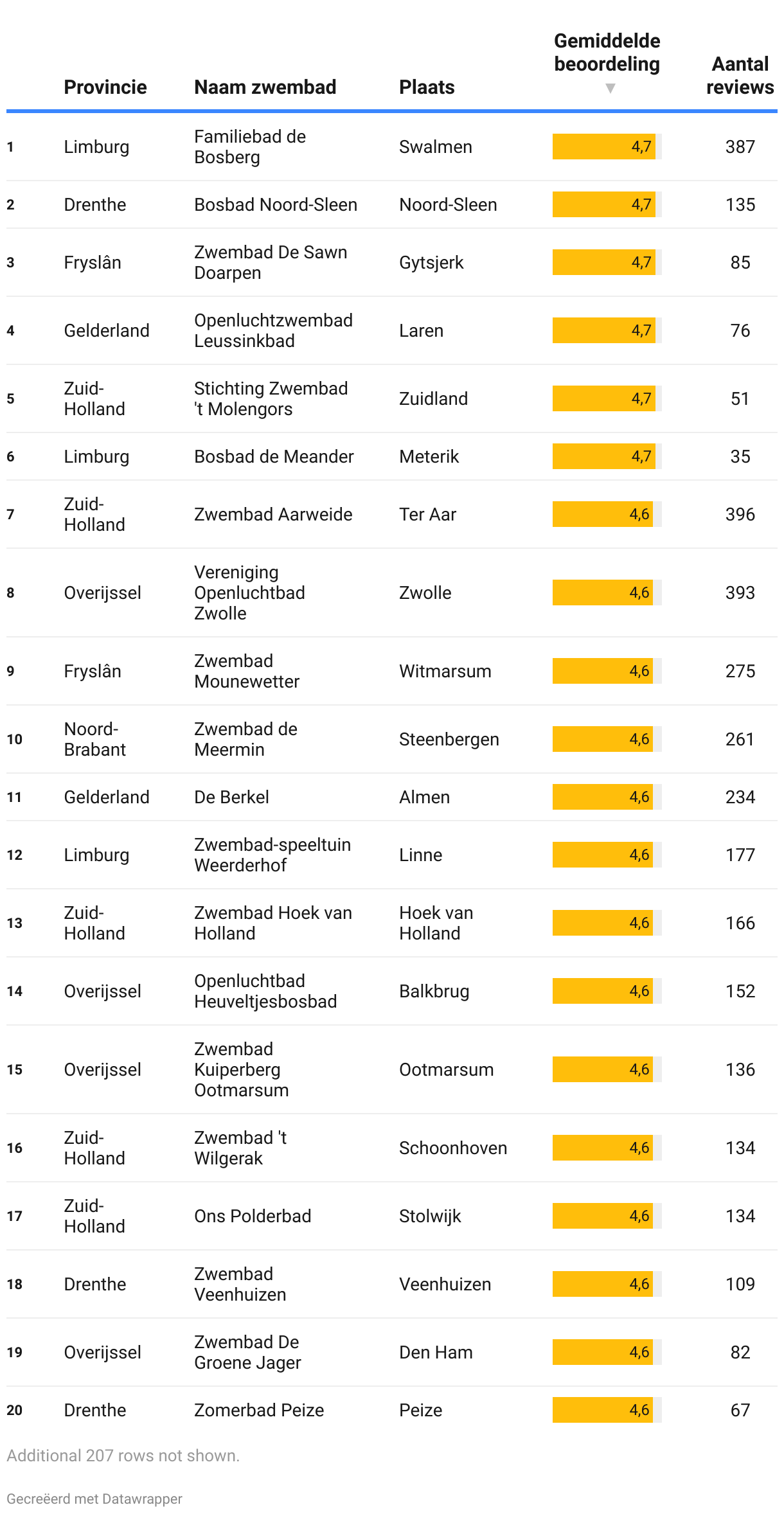784x1514 pixels.
Task: Click rating bar for Familiebad de Bosberg
Action: (x=607, y=147)
